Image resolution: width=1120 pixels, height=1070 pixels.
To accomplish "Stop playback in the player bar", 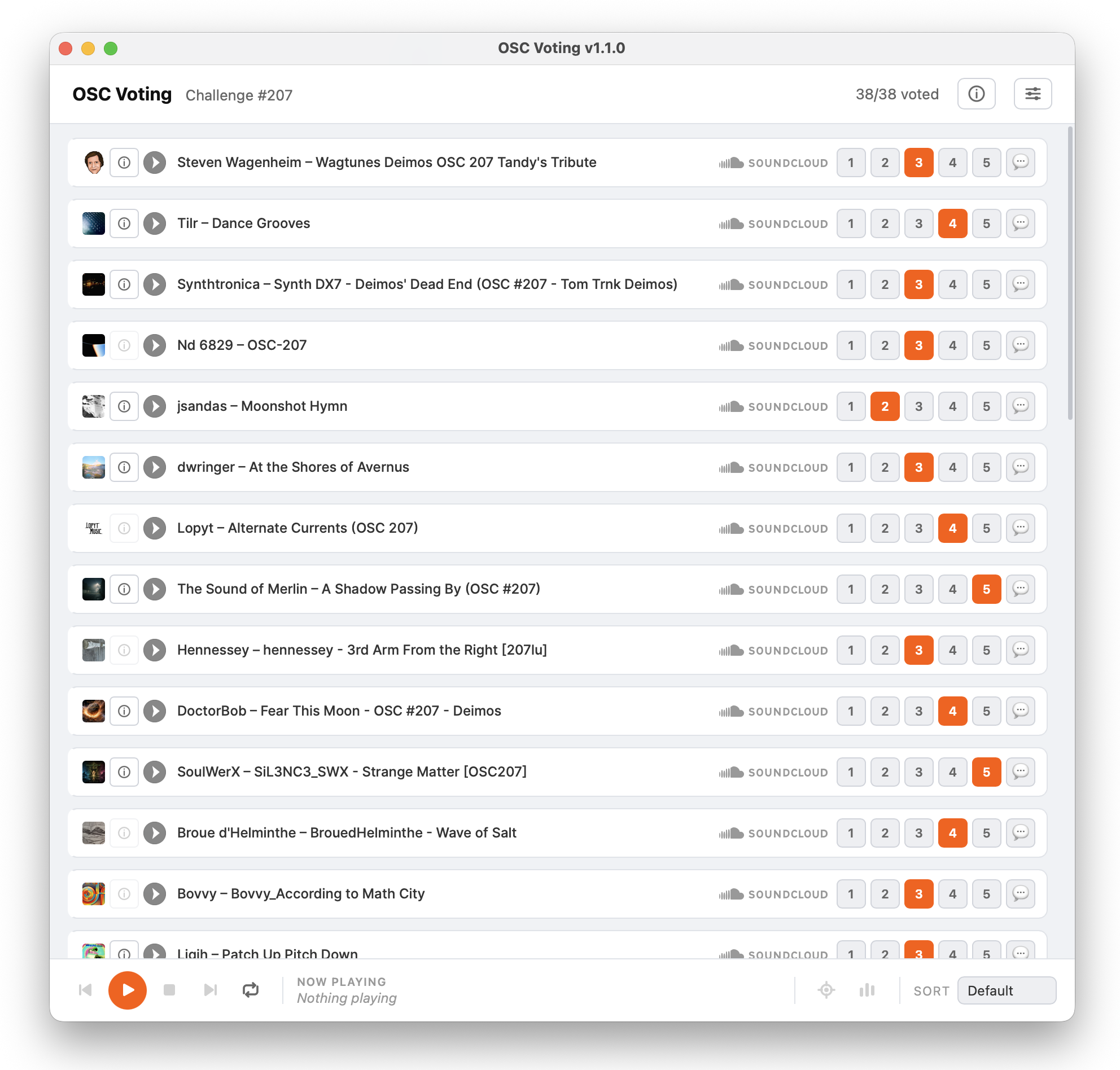I will [x=169, y=990].
